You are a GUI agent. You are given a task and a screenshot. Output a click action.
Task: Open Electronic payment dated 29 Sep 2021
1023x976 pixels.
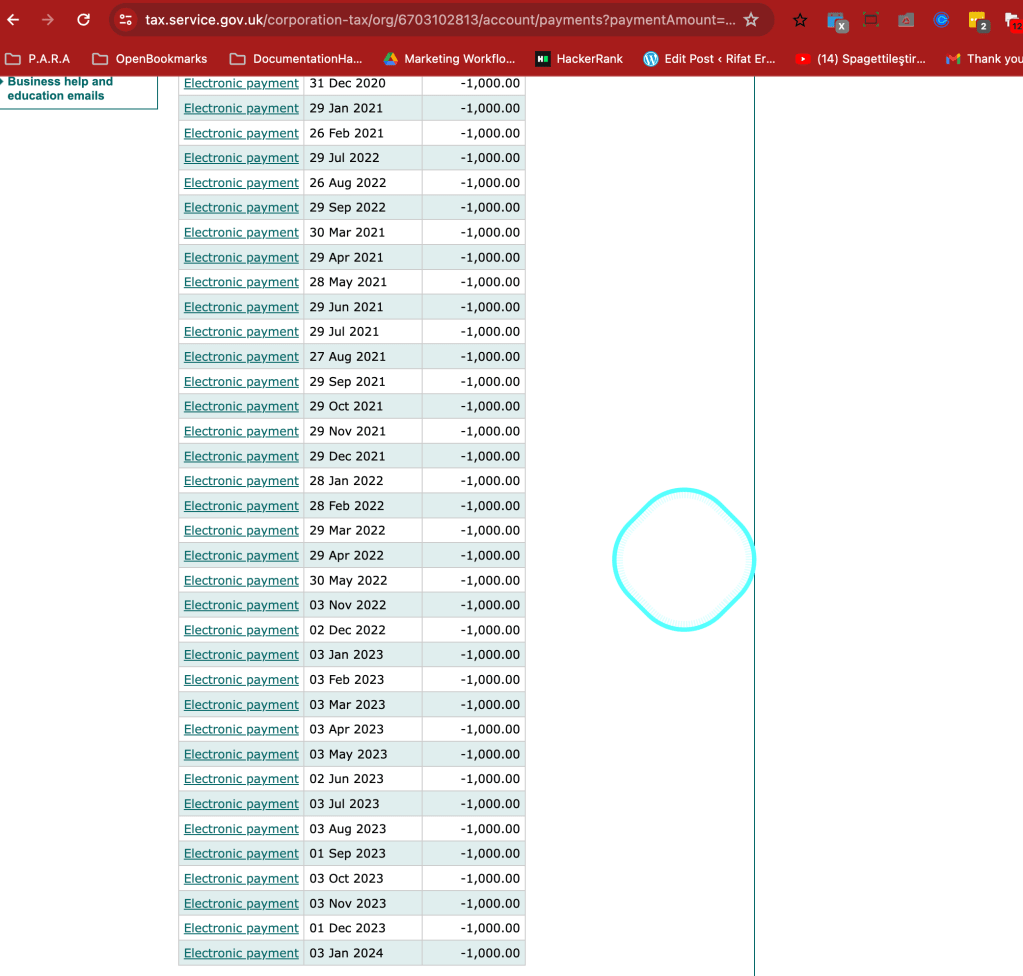click(241, 382)
